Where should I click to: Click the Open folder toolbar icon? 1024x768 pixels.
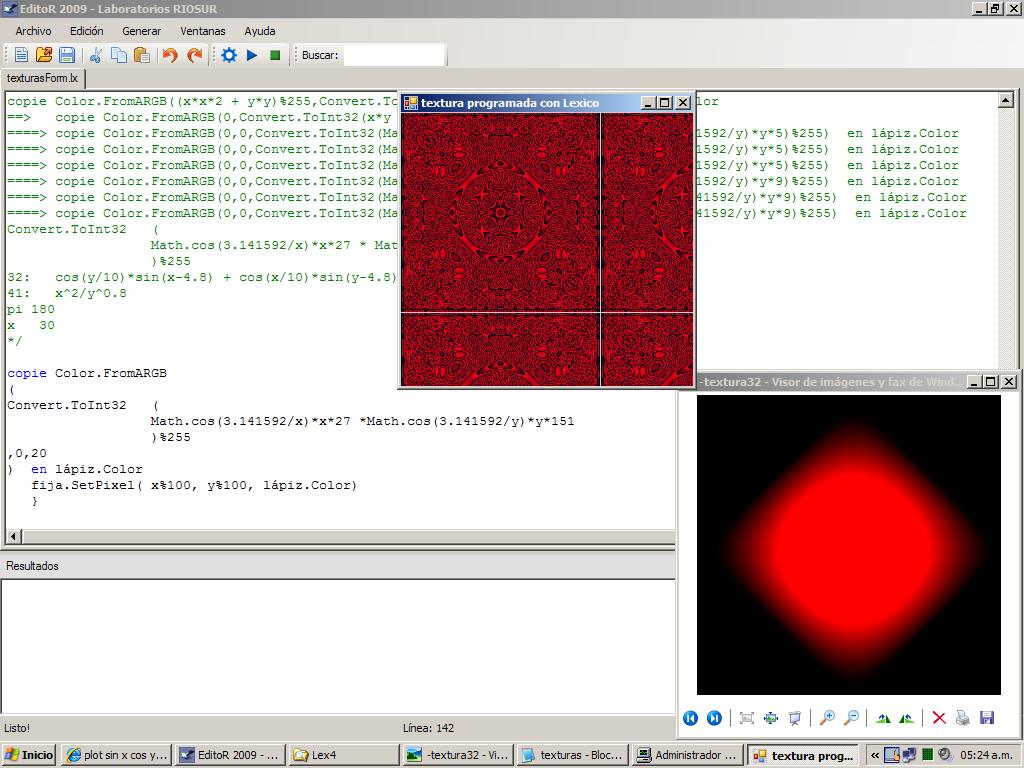click(x=44, y=55)
